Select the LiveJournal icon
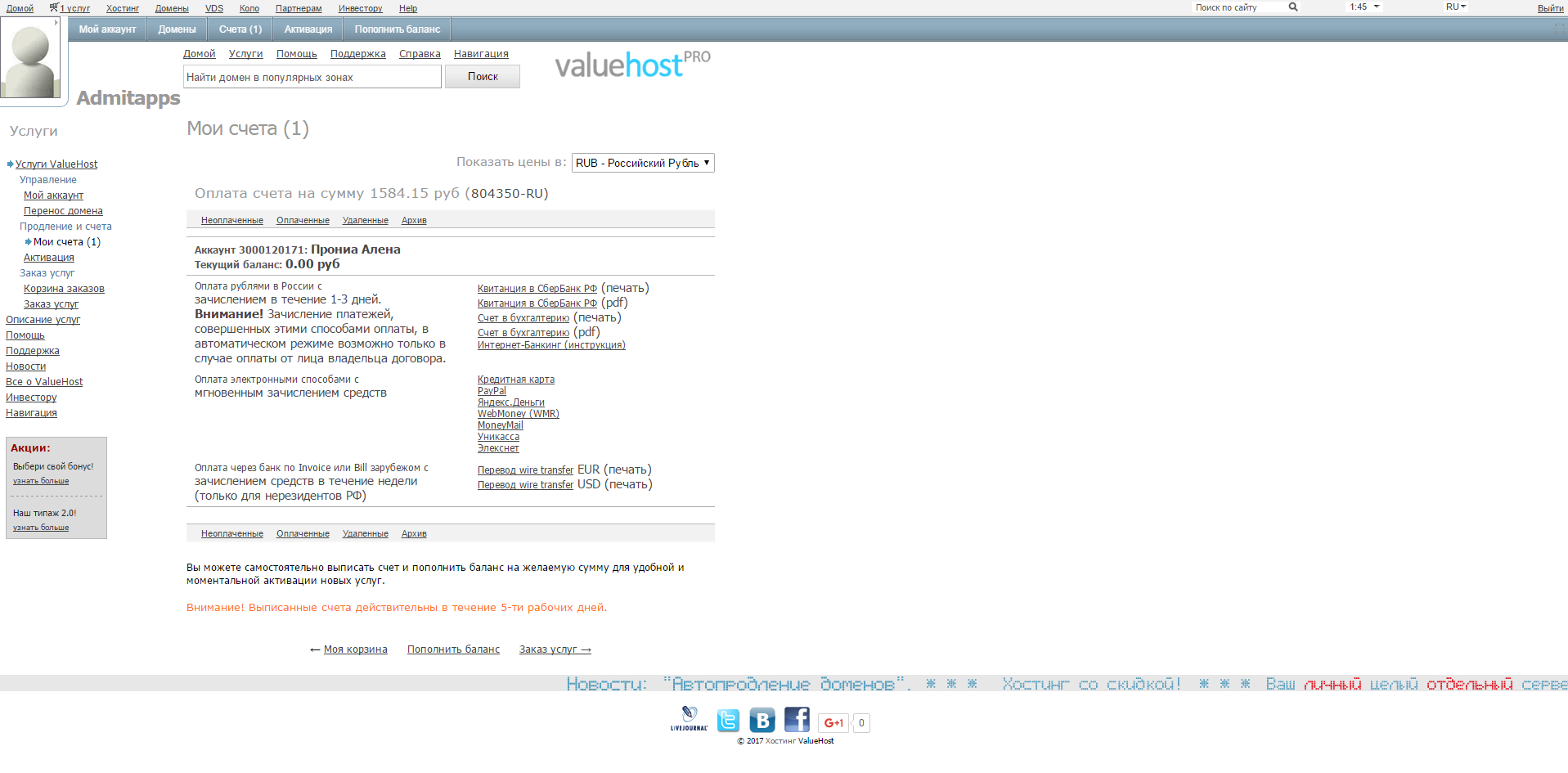The image size is (1568, 773). coord(690,720)
